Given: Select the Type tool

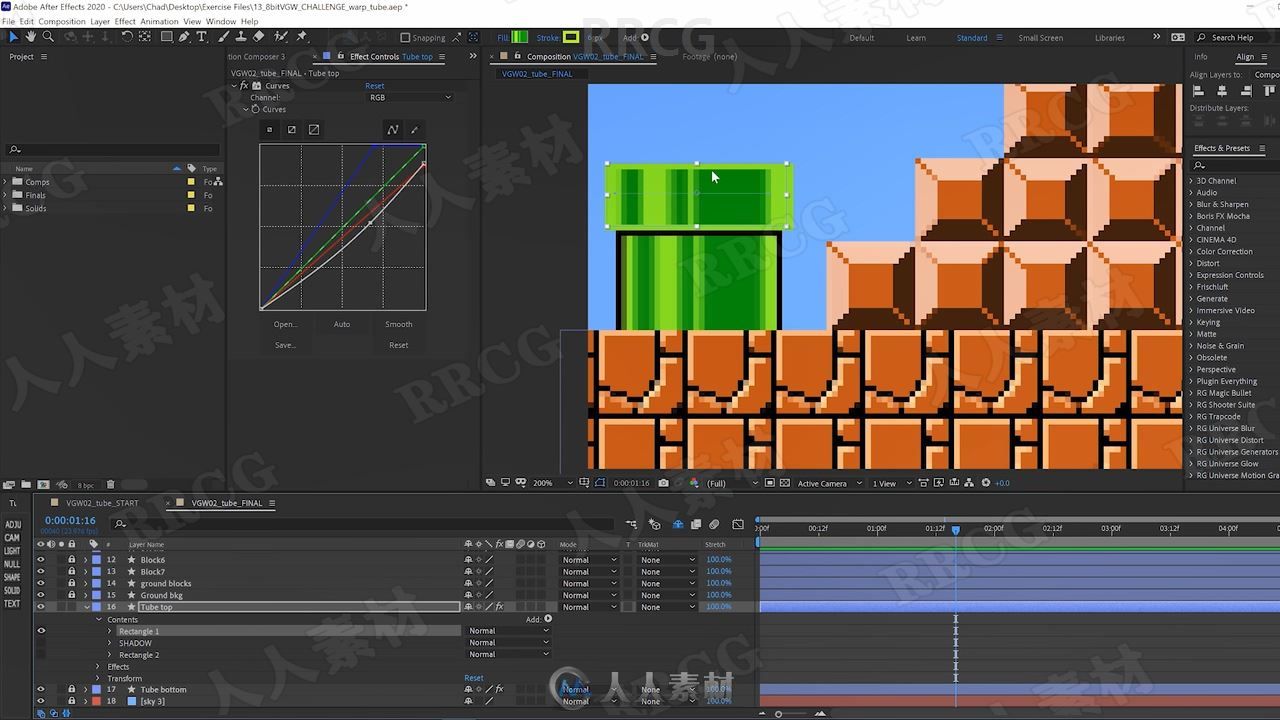Looking at the screenshot, I should [201, 37].
